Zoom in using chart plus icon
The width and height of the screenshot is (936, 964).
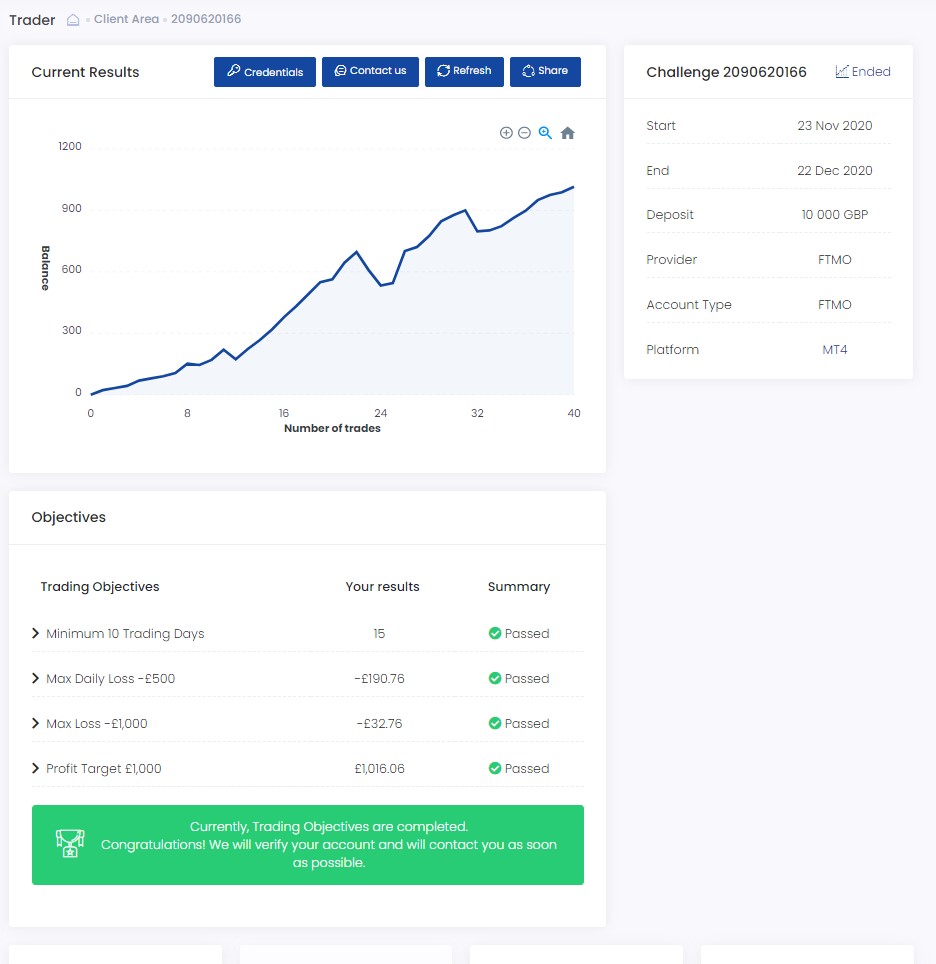pyautogui.click(x=506, y=133)
